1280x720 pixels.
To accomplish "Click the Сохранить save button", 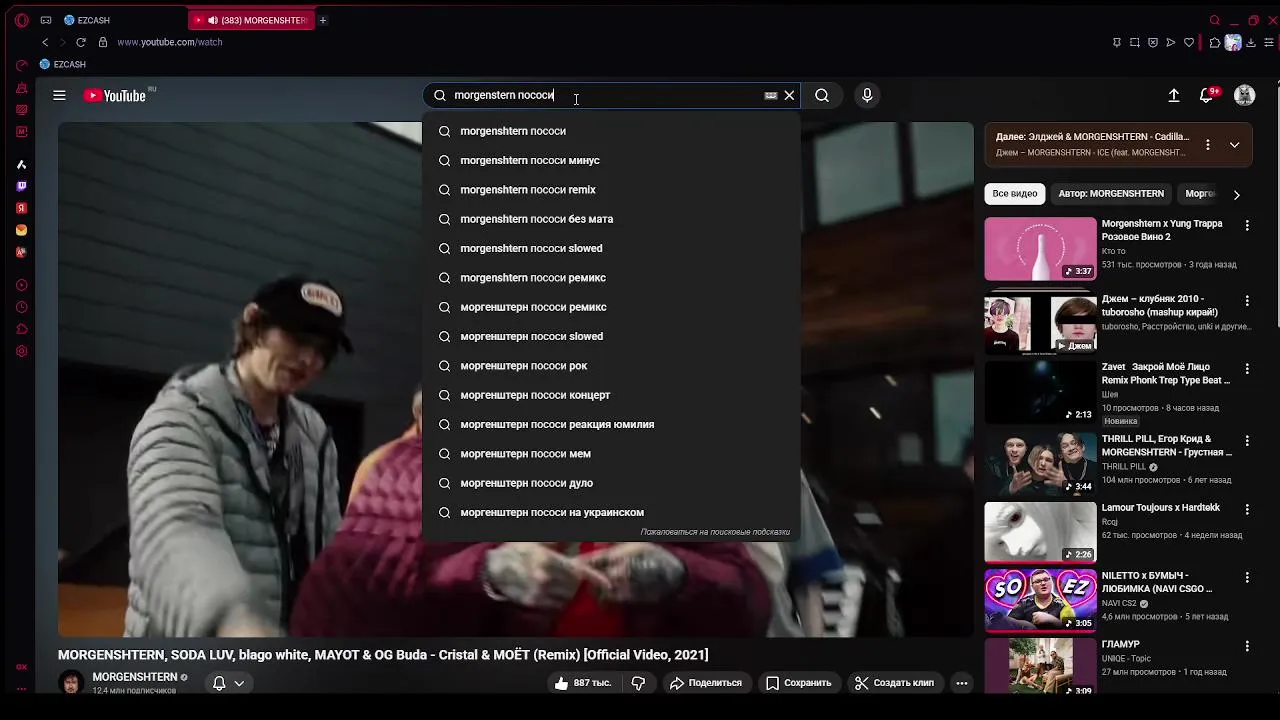I will [798, 683].
